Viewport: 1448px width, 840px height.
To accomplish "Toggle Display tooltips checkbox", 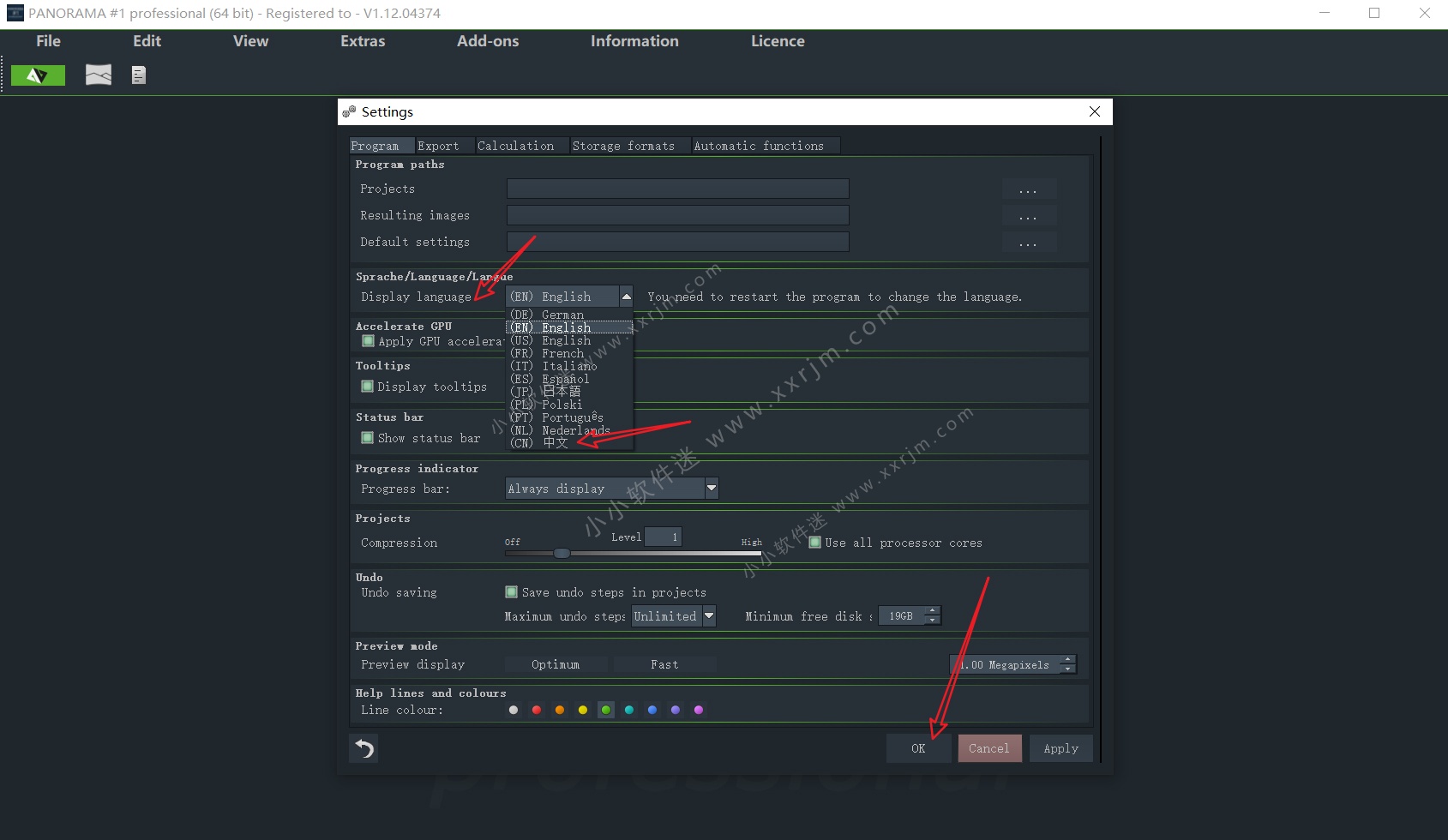I will [x=368, y=387].
